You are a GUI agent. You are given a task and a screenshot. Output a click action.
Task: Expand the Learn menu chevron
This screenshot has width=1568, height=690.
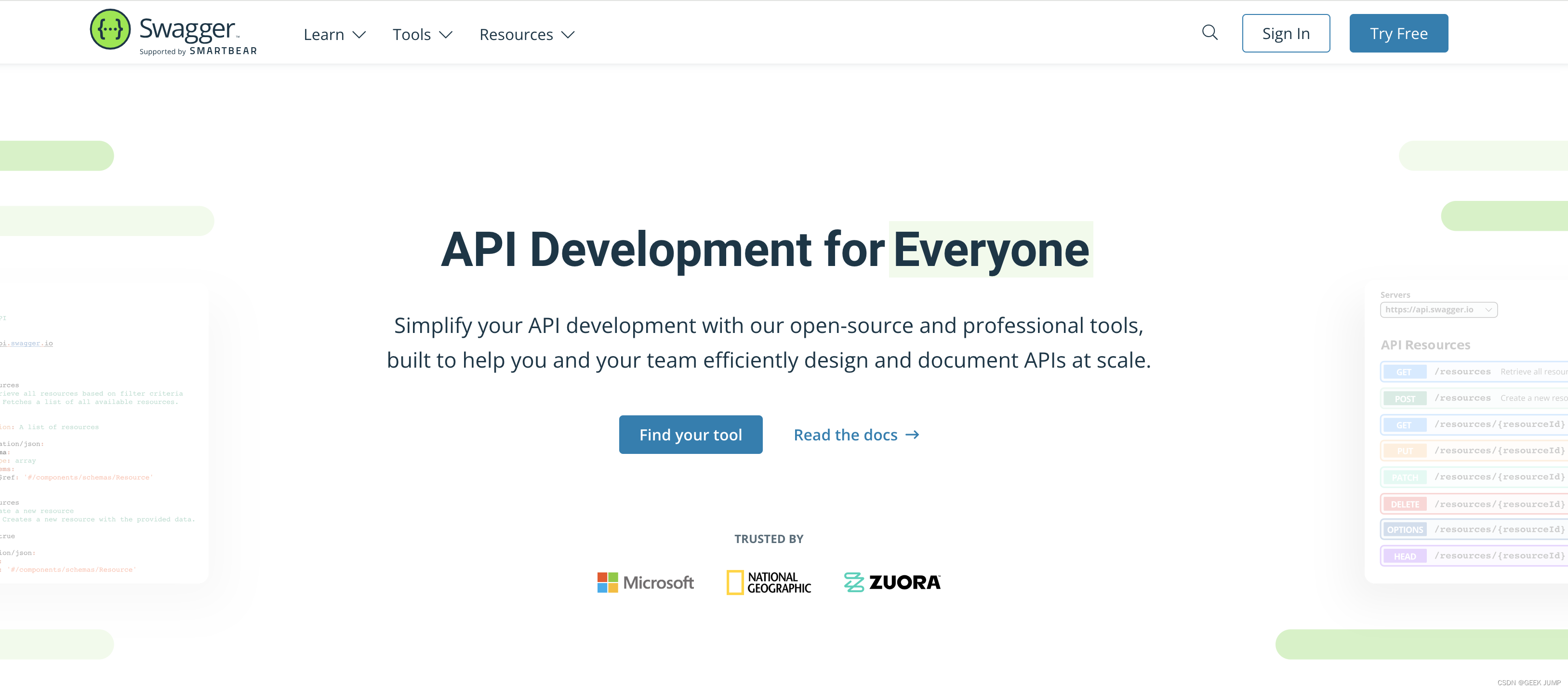pos(359,35)
